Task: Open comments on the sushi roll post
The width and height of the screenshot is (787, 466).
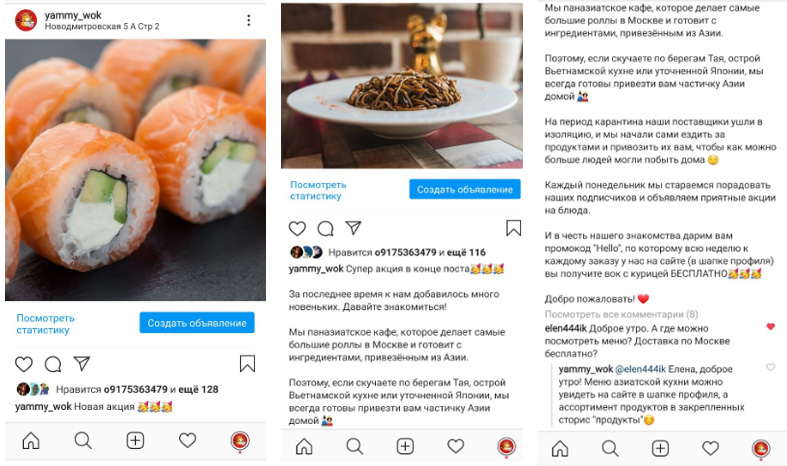Action: tap(53, 364)
